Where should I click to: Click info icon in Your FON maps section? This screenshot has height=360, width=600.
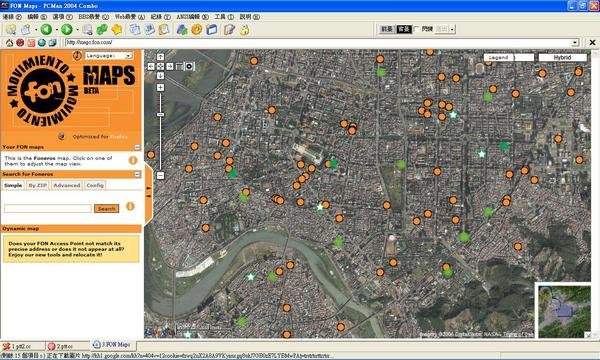(x=133, y=160)
